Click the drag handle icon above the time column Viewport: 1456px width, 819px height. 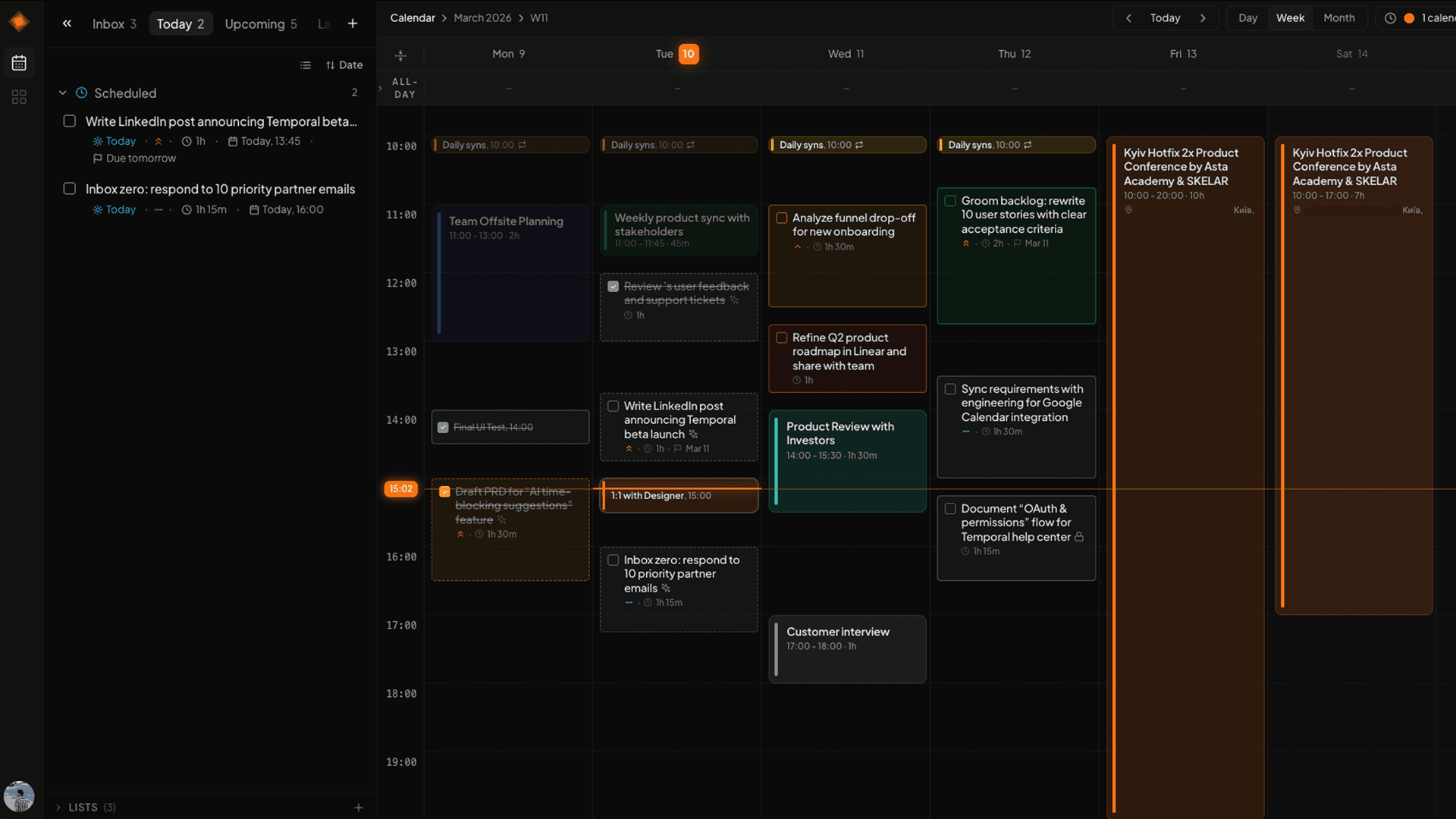point(400,55)
